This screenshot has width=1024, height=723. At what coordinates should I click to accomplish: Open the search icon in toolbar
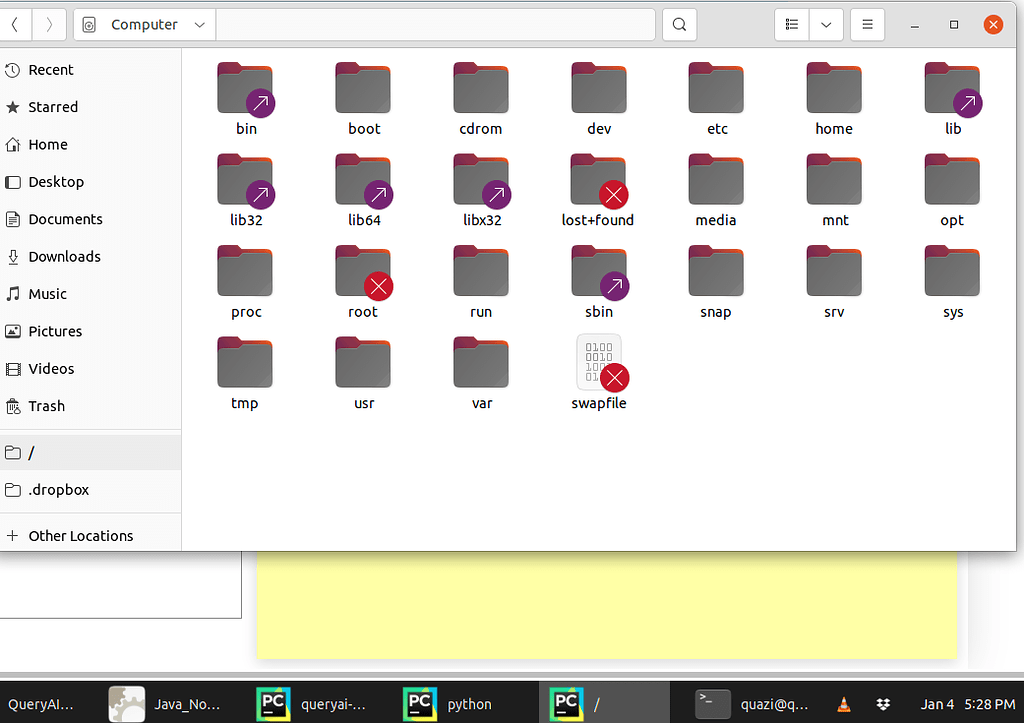click(x=679, y=24)
